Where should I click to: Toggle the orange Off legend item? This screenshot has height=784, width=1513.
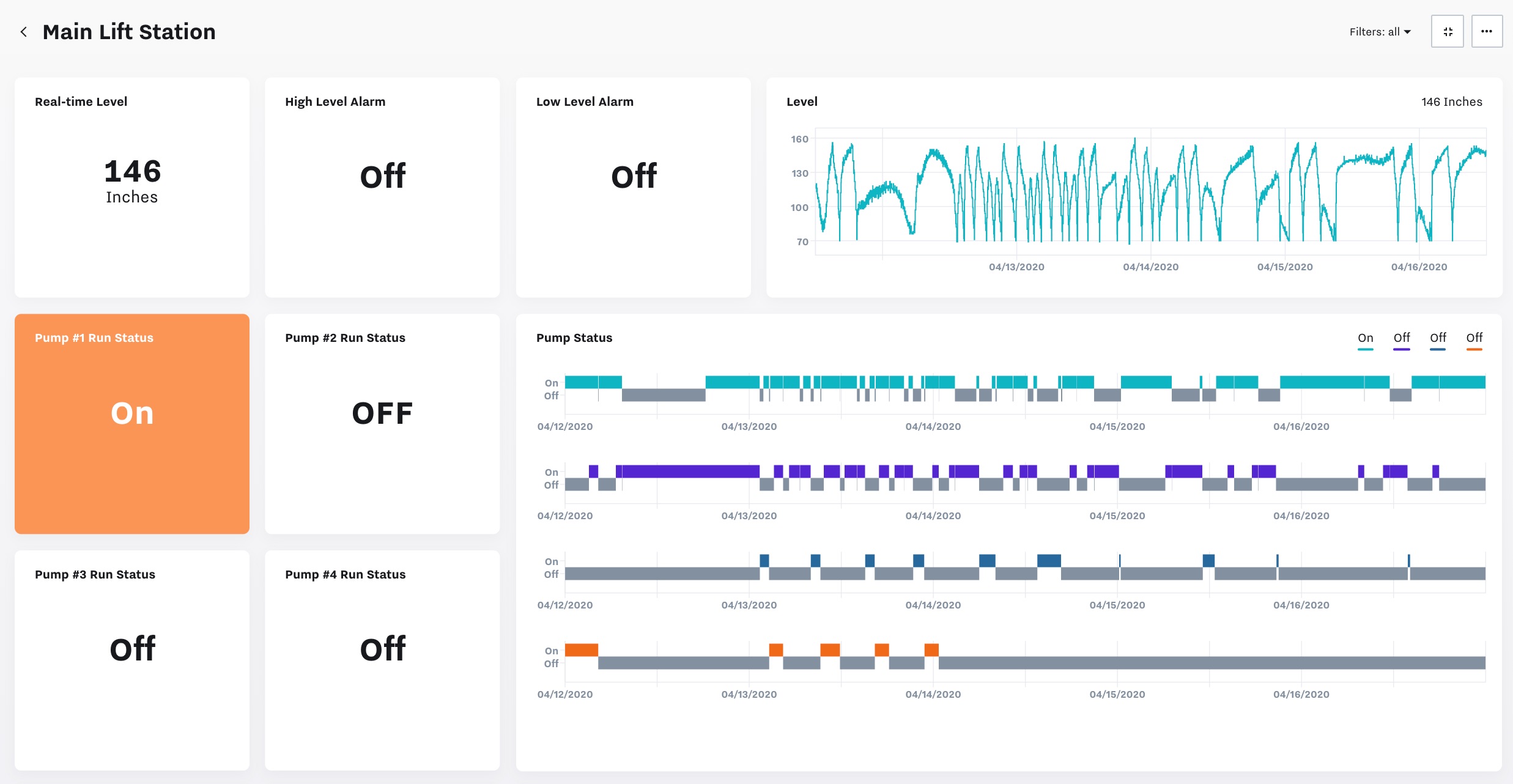(1474, 340)
